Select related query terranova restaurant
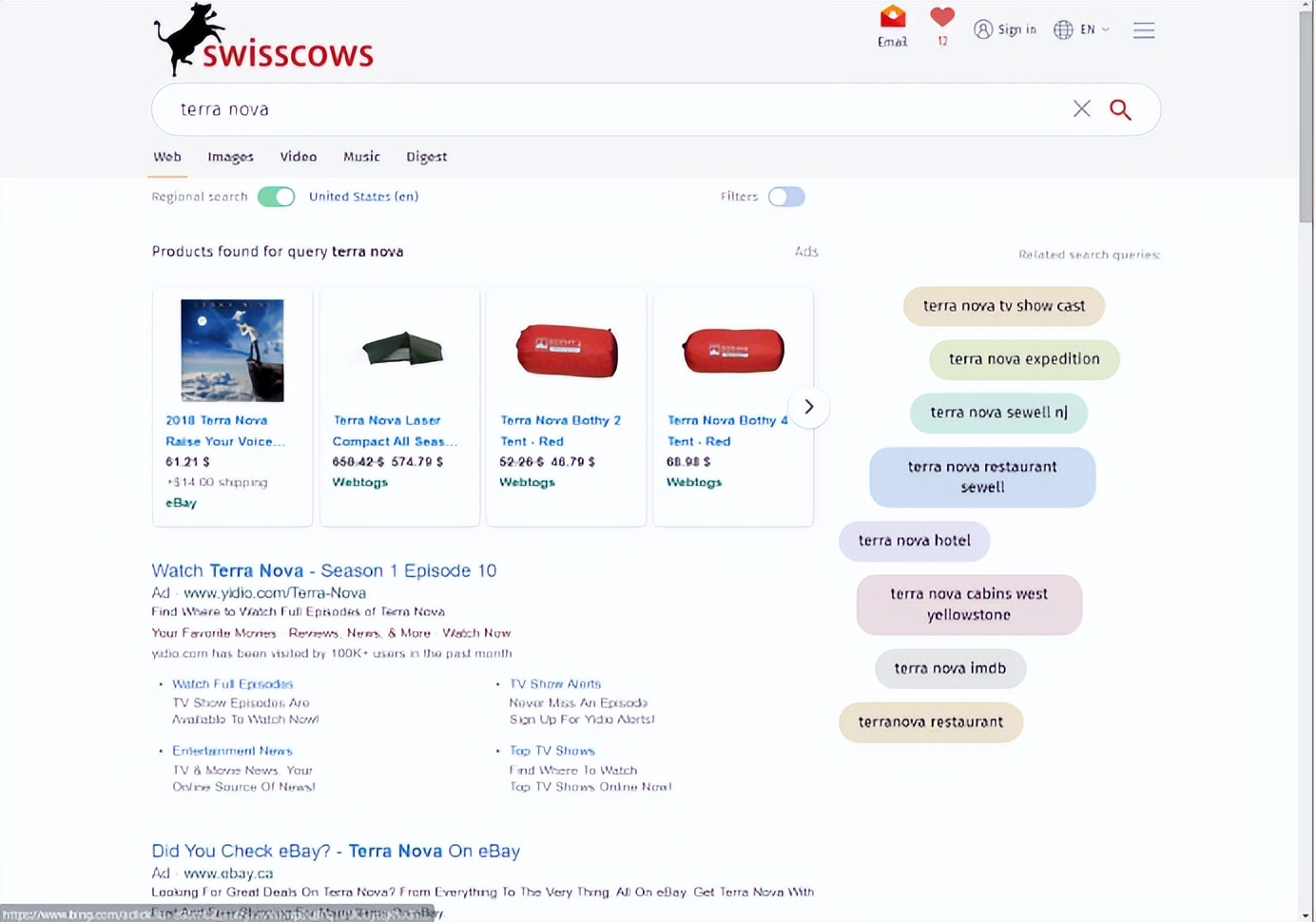1316x922 pixels. [x=930, y=722]
